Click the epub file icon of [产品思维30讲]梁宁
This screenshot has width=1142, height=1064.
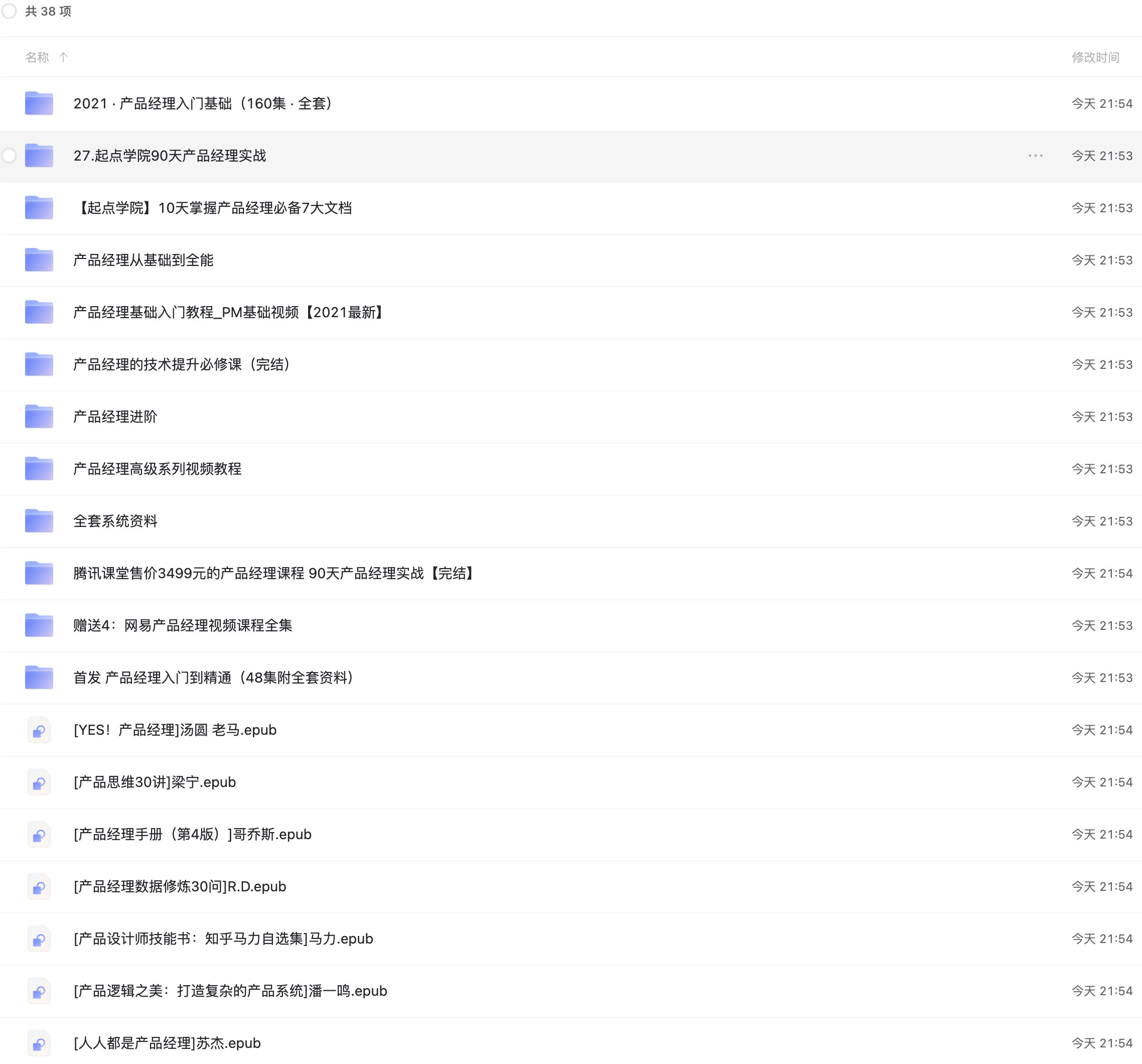39,782
